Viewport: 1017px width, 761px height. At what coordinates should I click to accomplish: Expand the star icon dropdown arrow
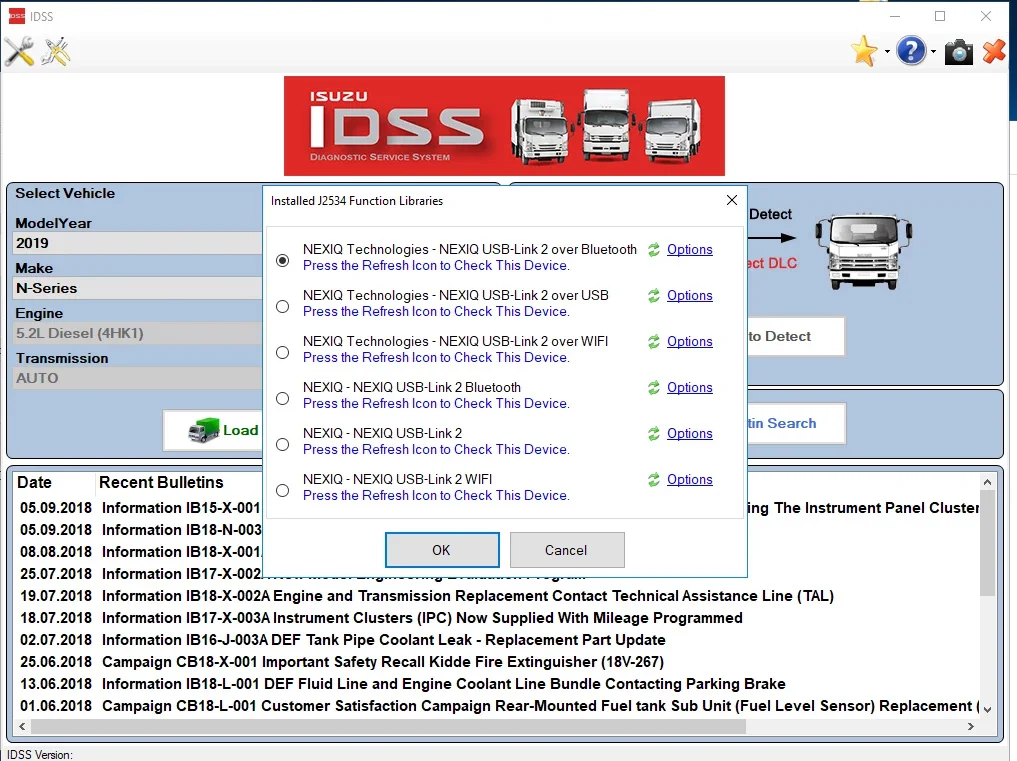887,52
